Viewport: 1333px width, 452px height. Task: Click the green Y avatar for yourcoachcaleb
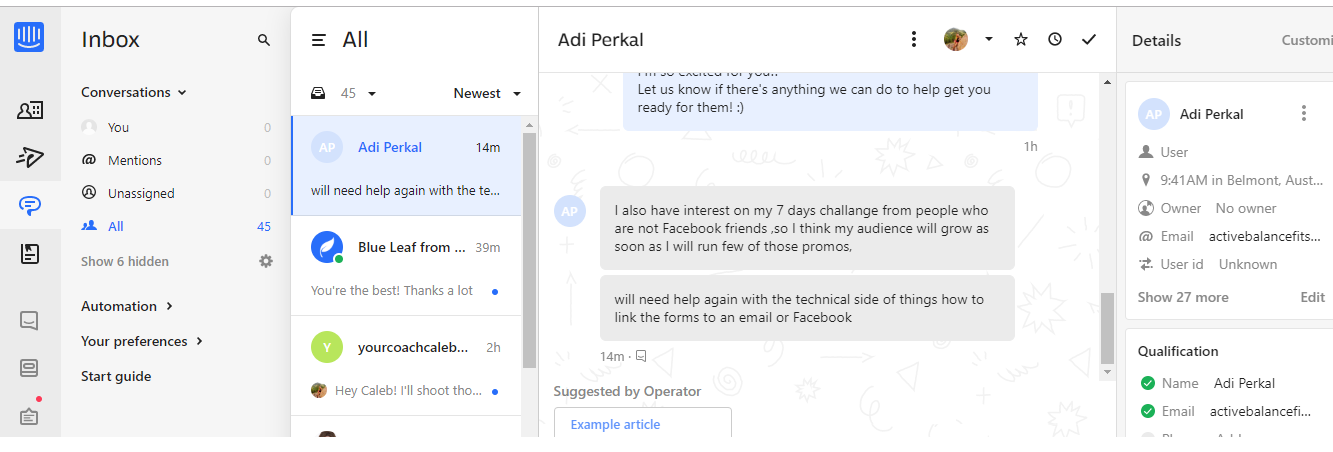coord(327,347)
